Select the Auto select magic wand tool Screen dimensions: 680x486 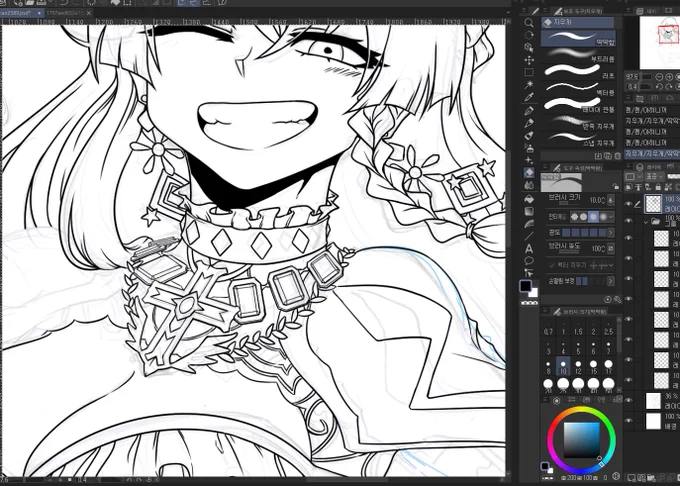coord(529,84)
